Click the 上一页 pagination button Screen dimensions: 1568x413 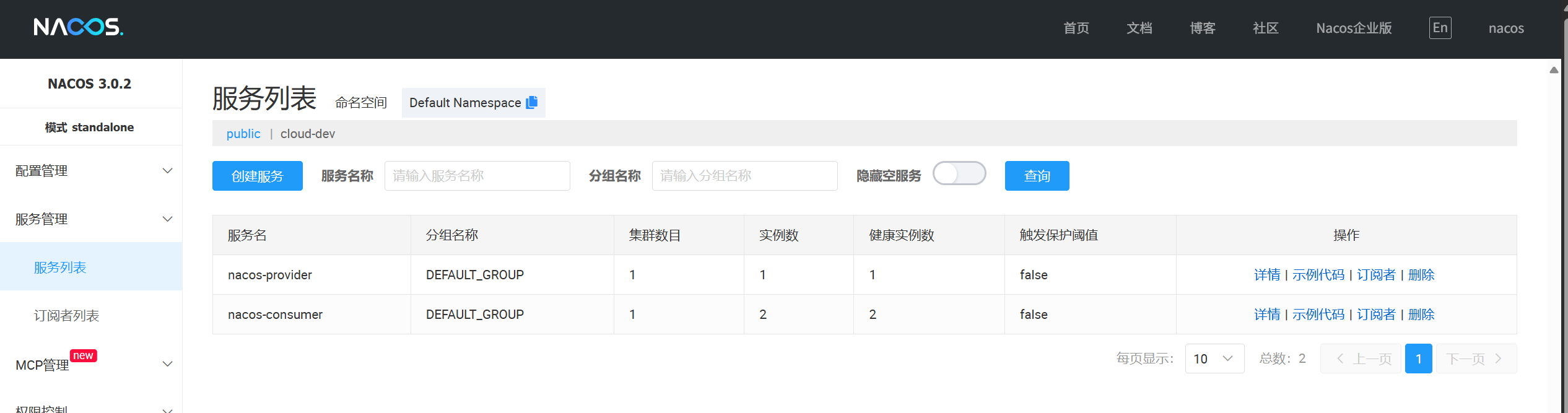(x=1361, y=359)
